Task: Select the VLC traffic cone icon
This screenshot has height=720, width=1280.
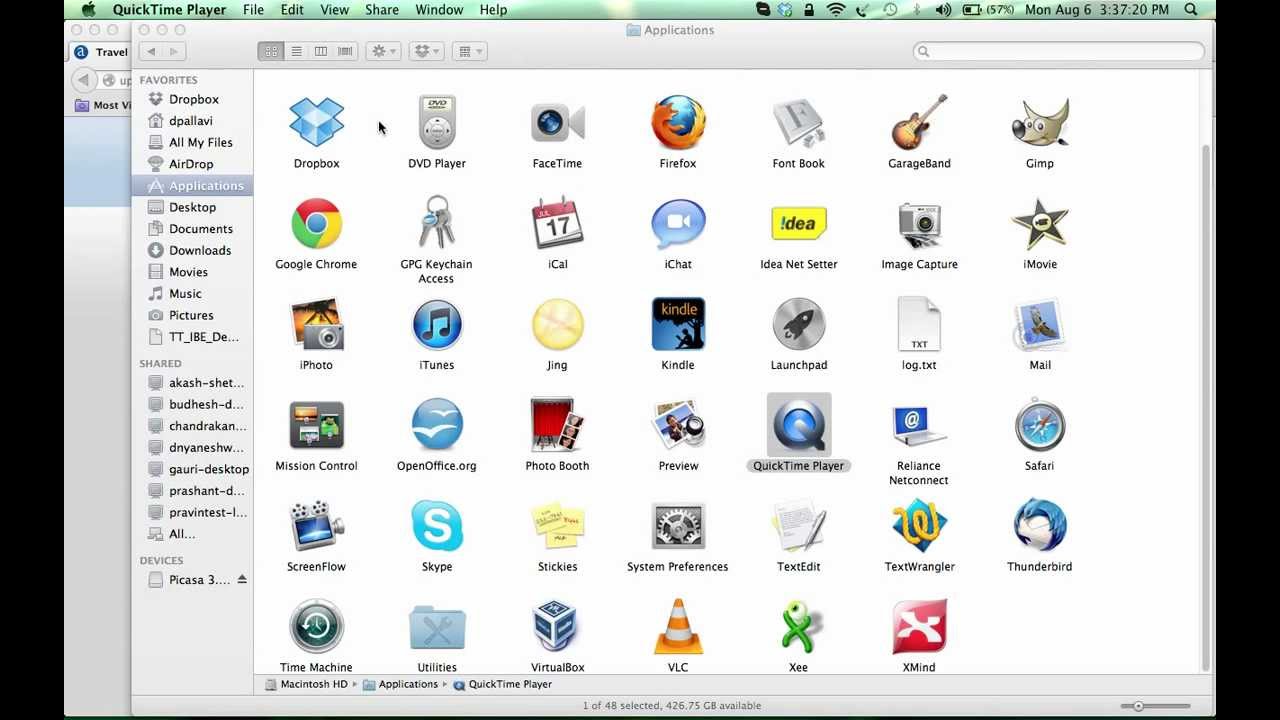Action: pos(678,627)
